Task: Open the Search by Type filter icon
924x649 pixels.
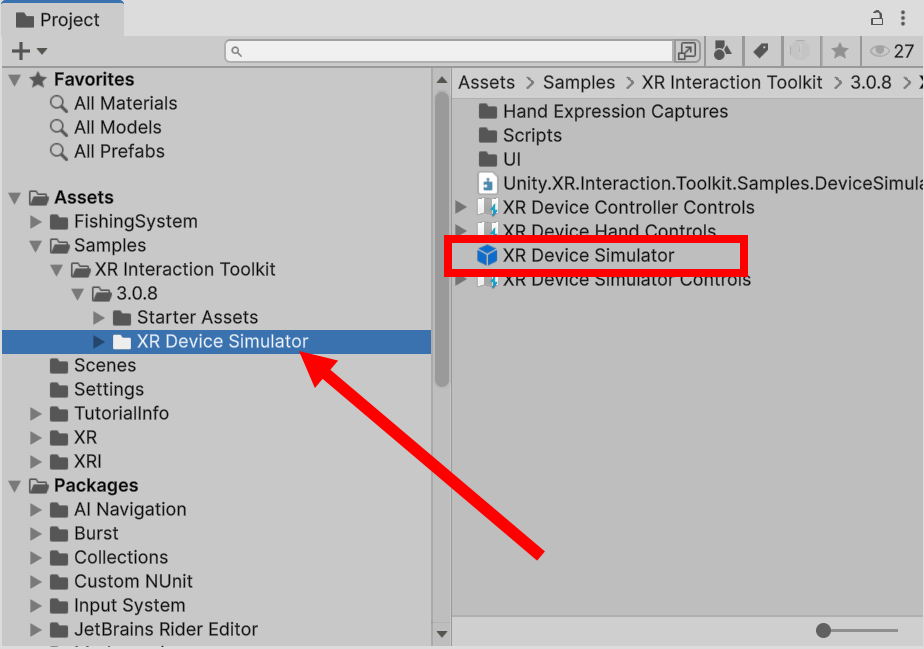Action: coord(722,51)
